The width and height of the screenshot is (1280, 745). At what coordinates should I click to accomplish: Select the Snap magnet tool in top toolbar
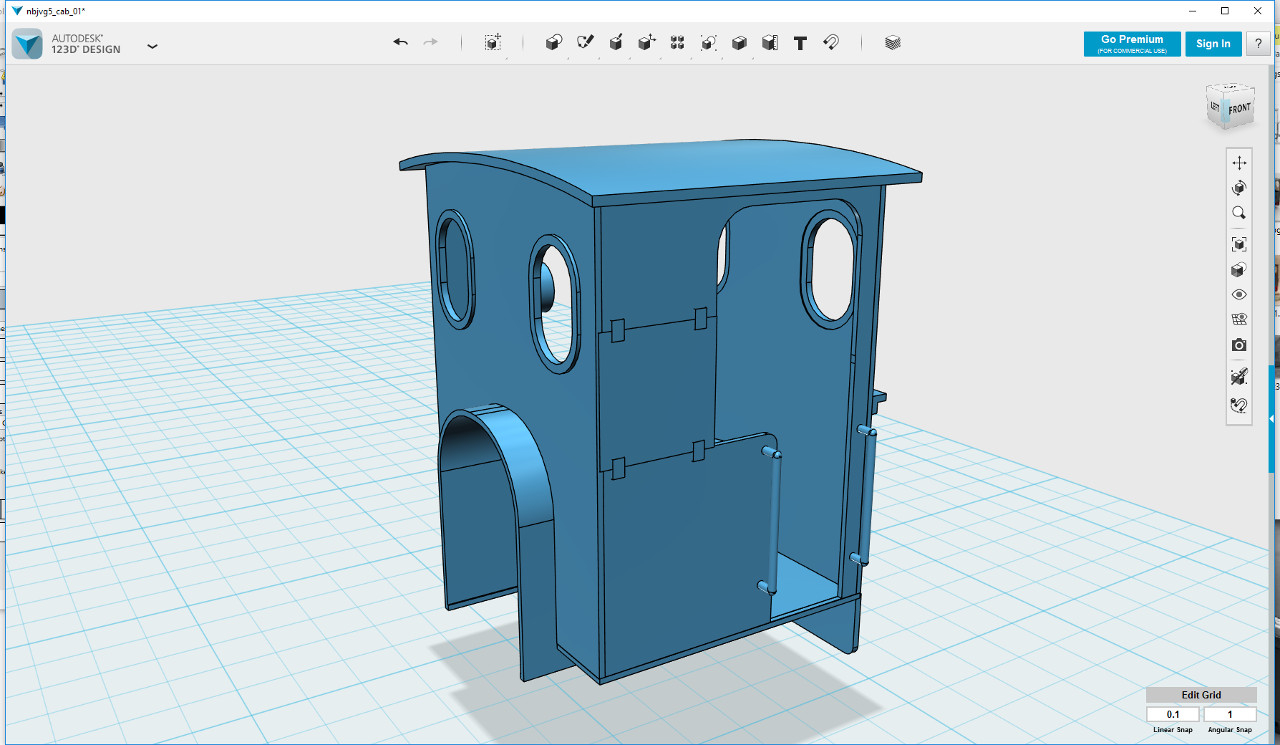pos(831,42)
